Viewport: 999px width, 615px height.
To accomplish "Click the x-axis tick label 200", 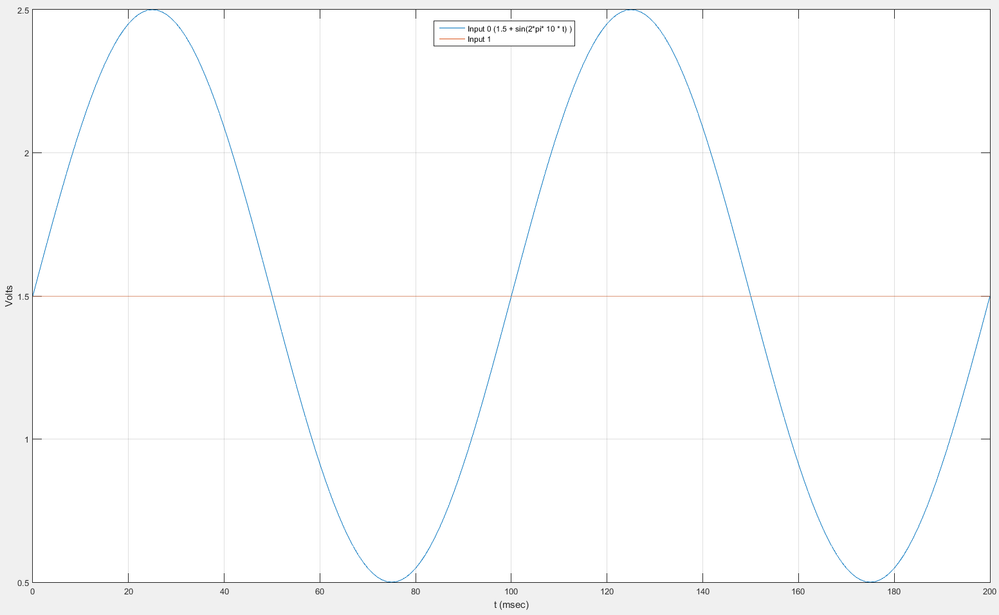I will pyautogui.click(x=989, y=591).
